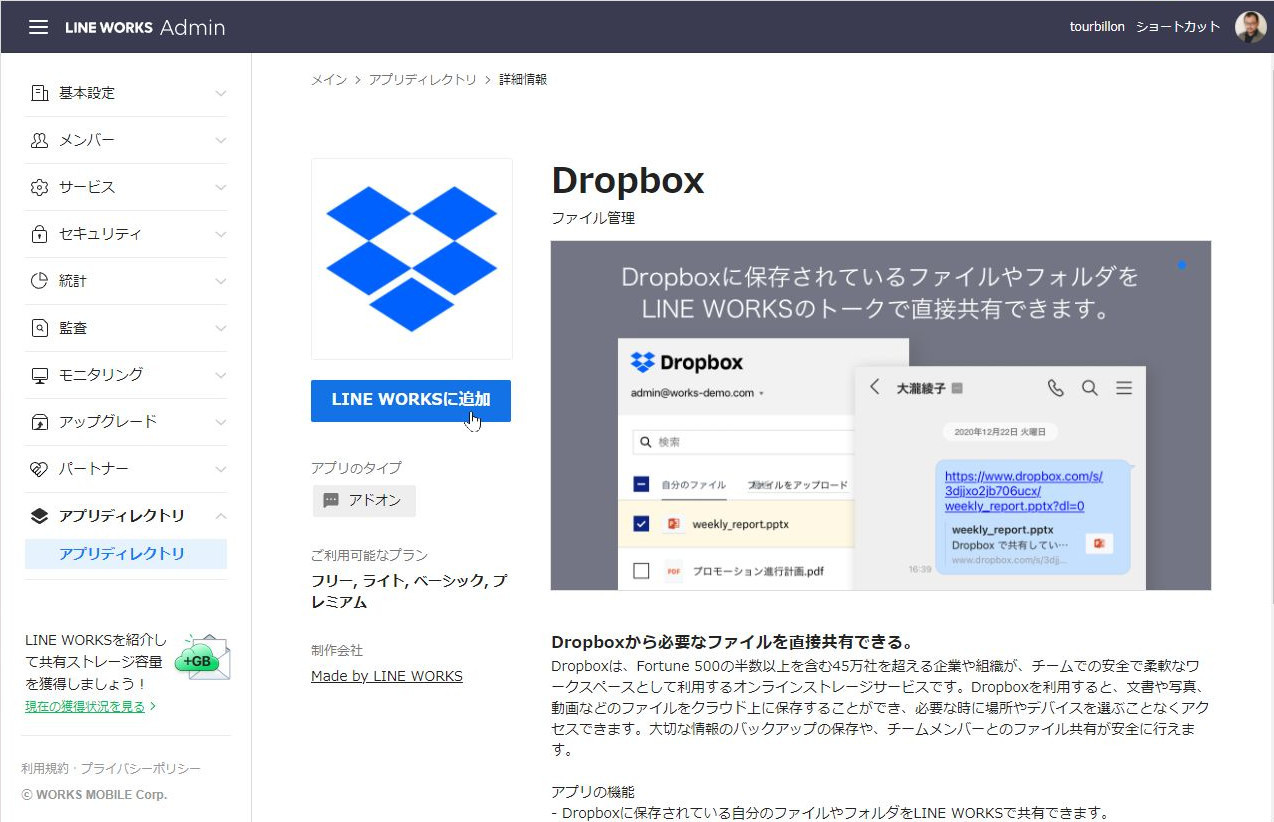The image size is (1274, 822).
Task: Click the 基本設定 building icon
Action: pyautogui.click(x=40, y=93)
